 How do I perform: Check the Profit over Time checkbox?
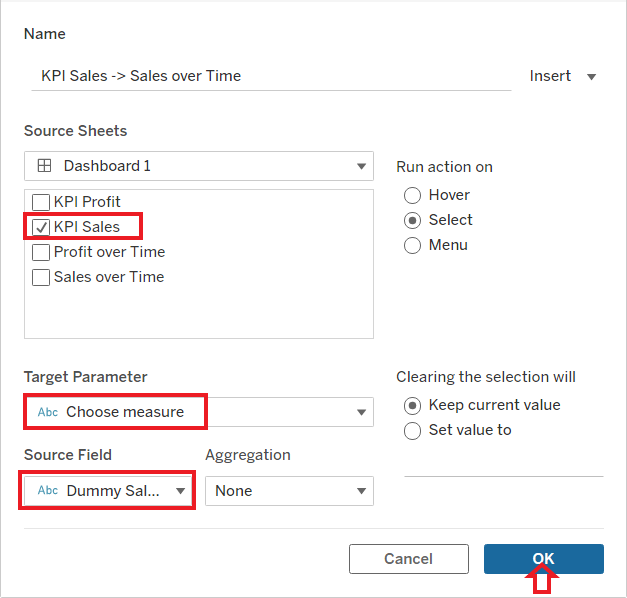41,252
